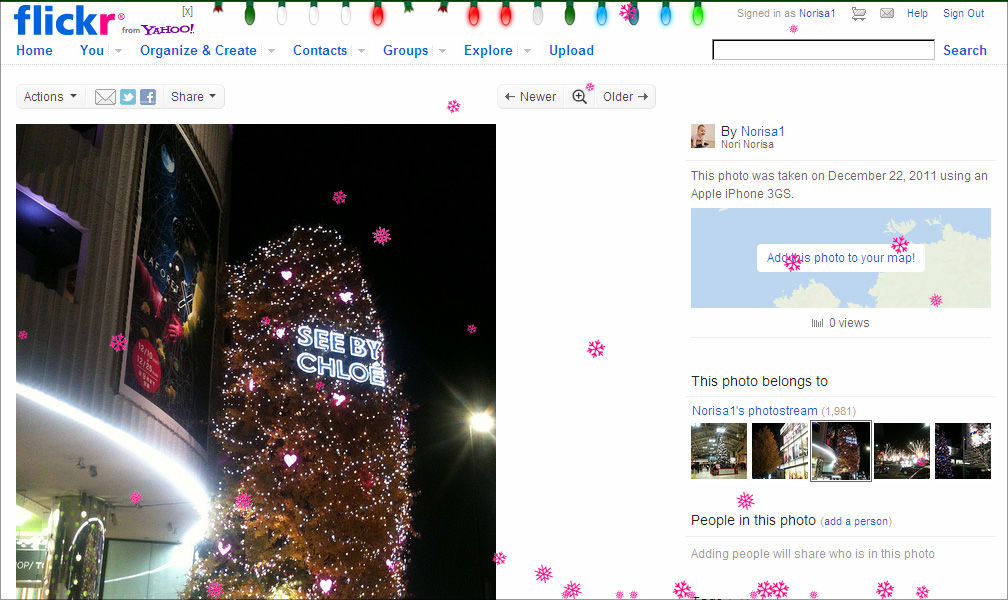Open the shopping cart icon

click(858, 14)
